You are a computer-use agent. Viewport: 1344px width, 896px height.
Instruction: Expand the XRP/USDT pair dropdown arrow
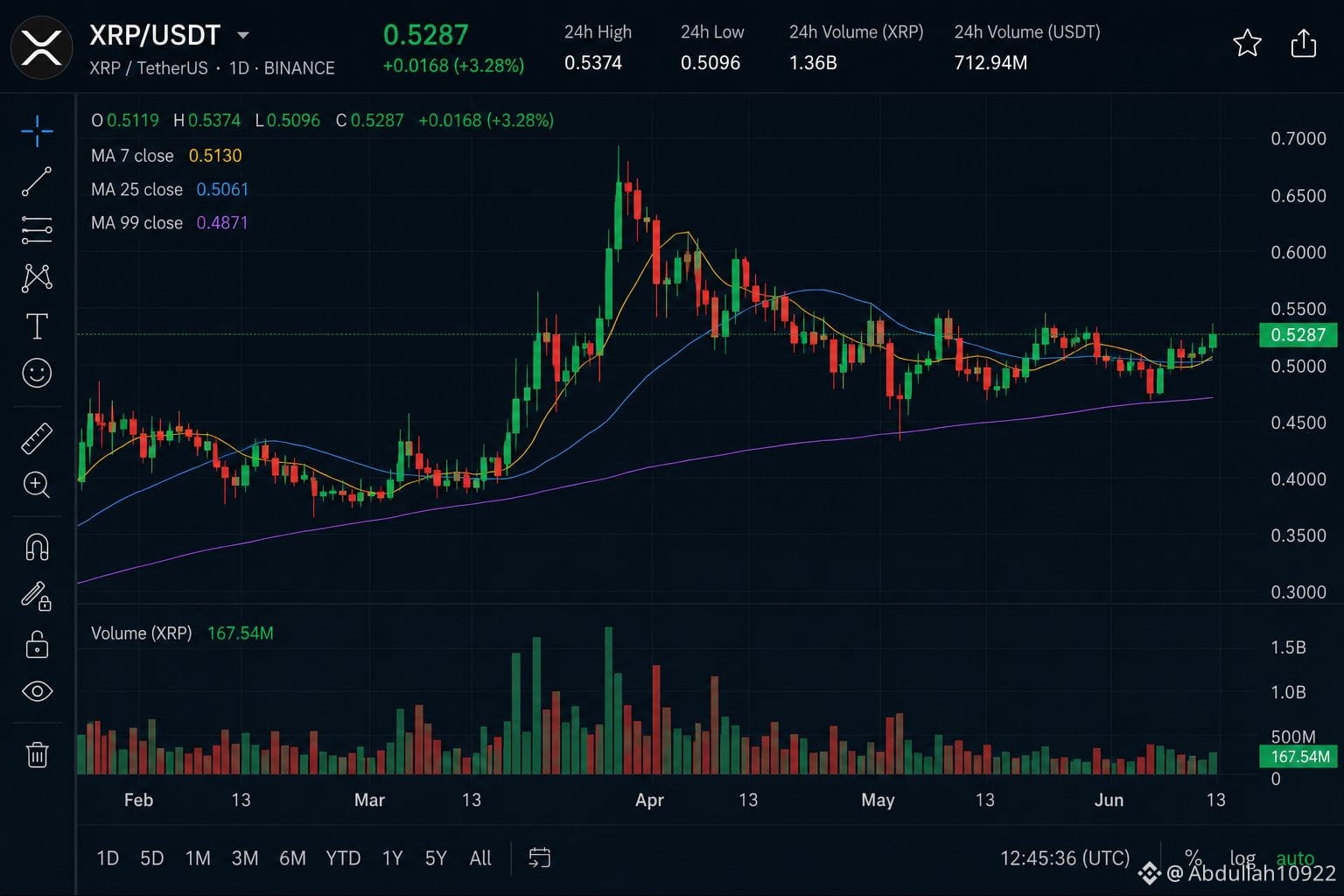243,36
